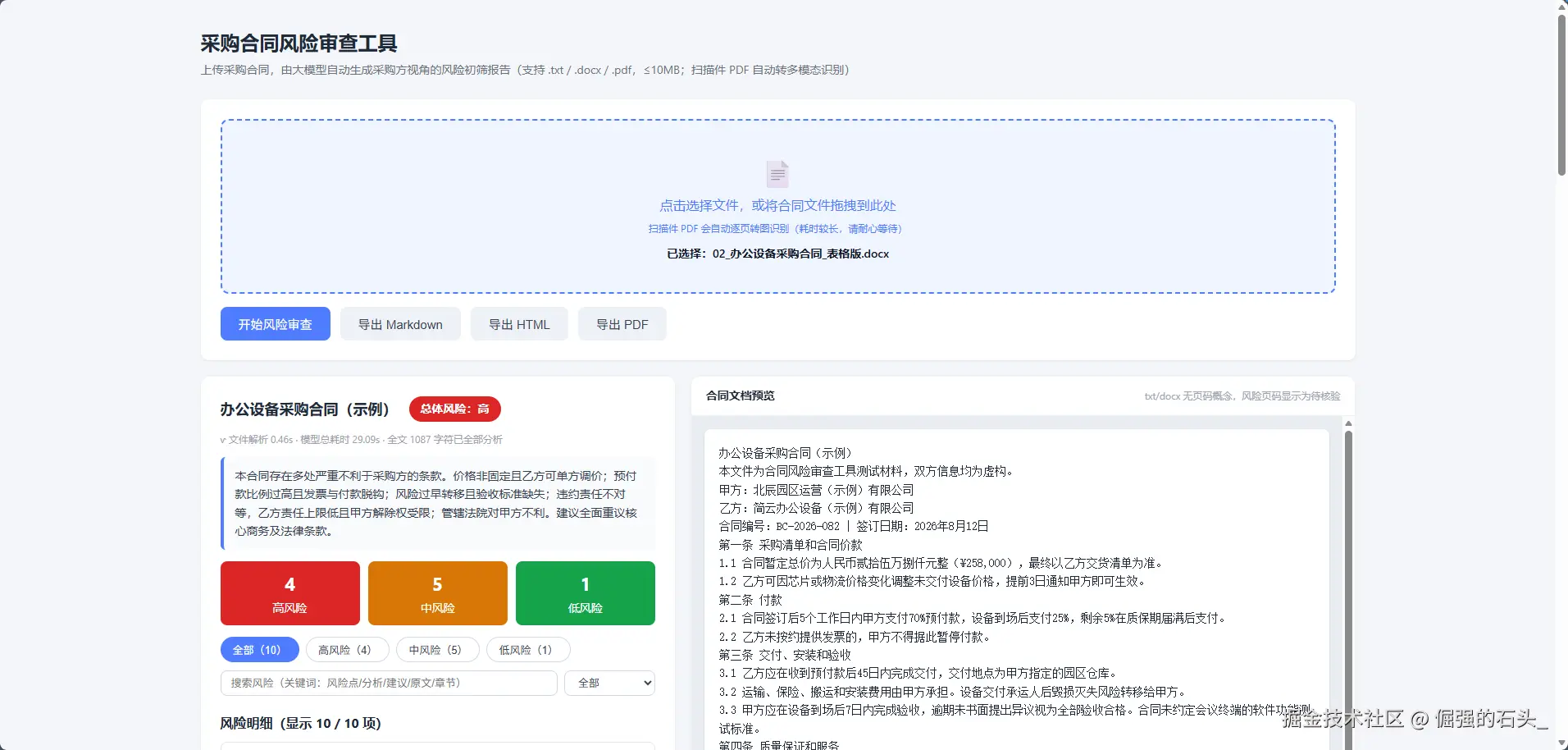
Task: Select the 高风险 (4) filter tab
Action: point(347,650)
